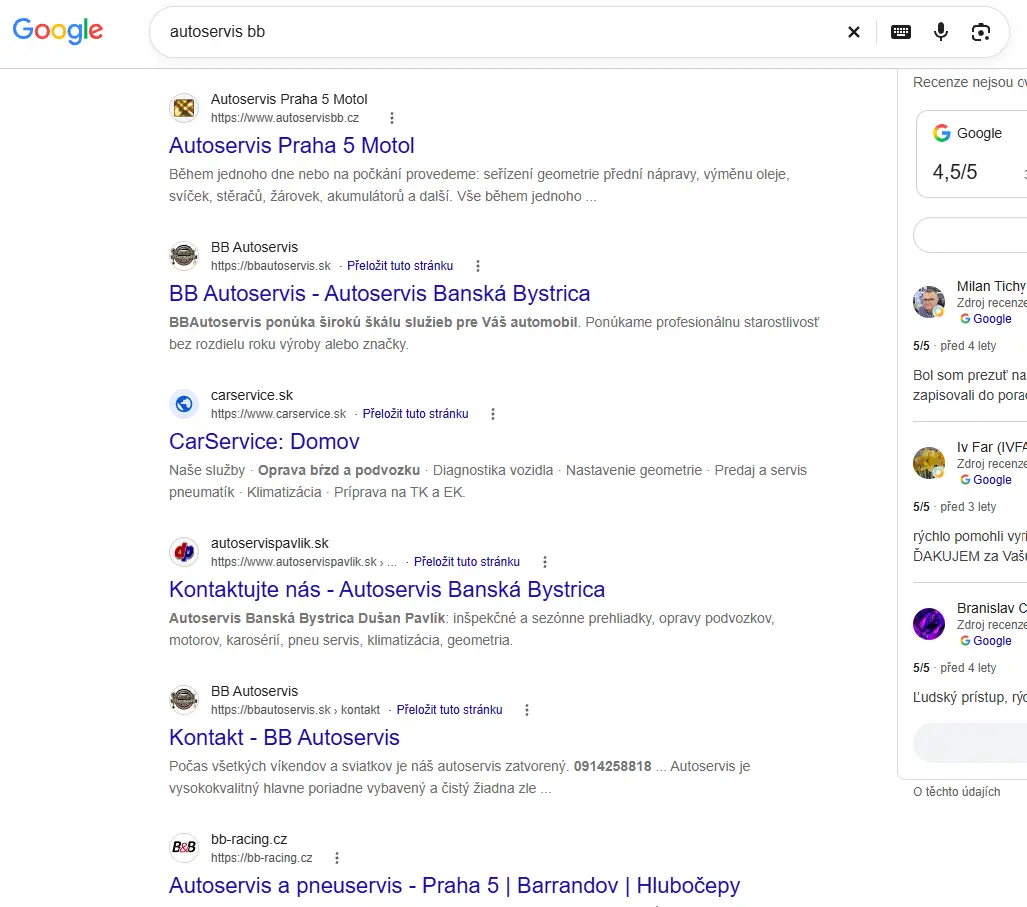Open Kontaktujte nás - Autoservis Banská Bystrica link
This screenshot has width=1027, height=907.
click(x=386, y=589)
